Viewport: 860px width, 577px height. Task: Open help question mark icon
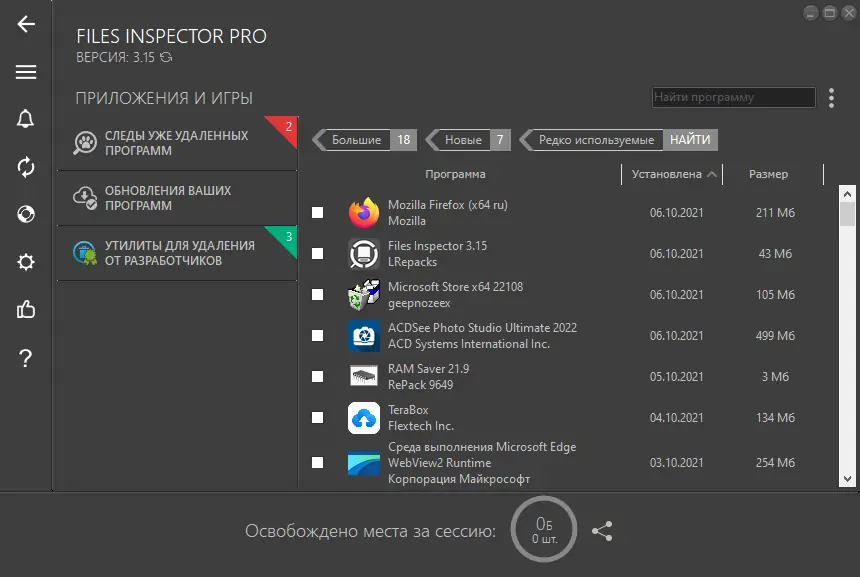26,358
